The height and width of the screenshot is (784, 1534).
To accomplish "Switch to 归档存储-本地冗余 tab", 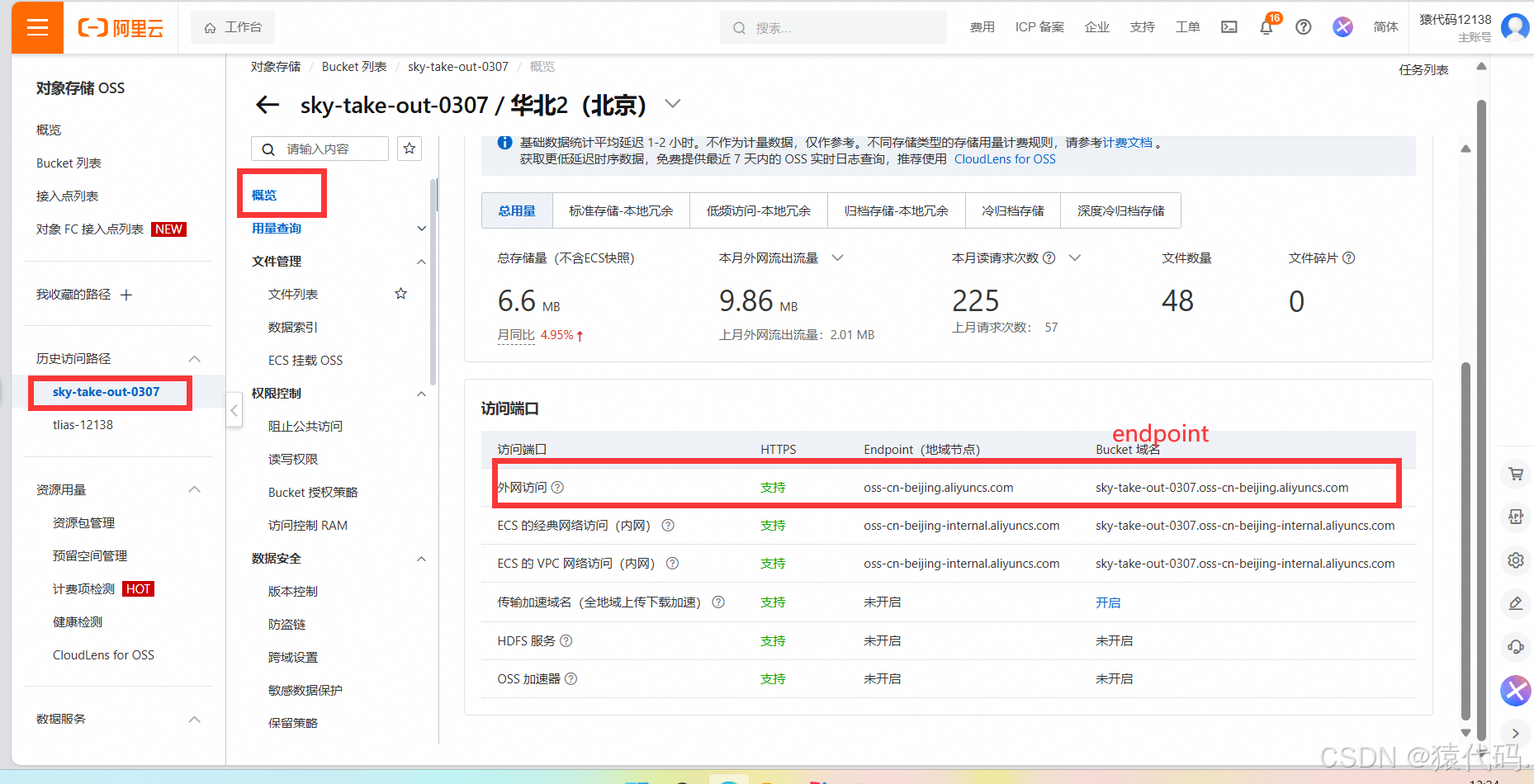I will click(x=897, y=210).
